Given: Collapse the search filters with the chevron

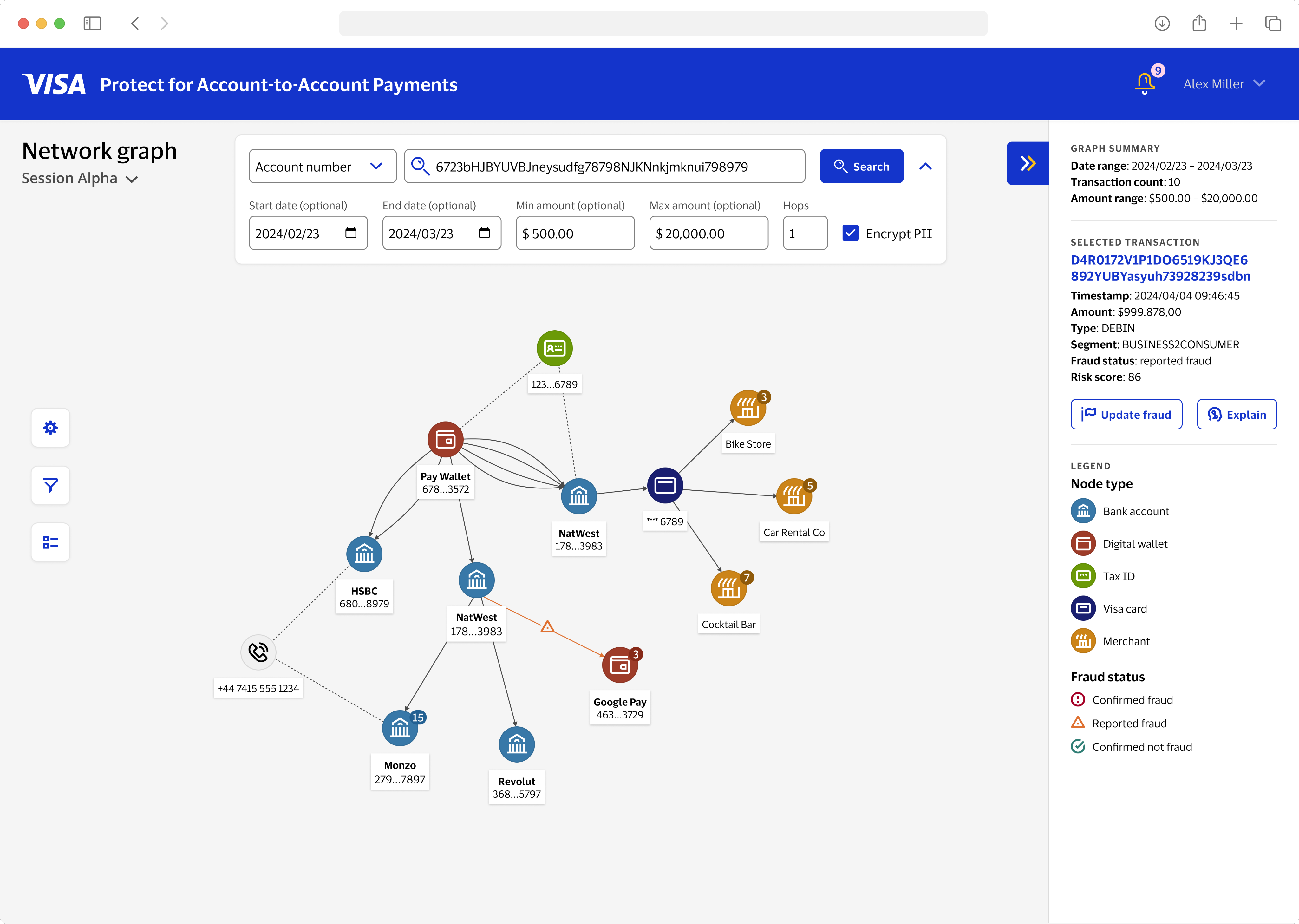Looking at the screenshot, I should point(926,166).
